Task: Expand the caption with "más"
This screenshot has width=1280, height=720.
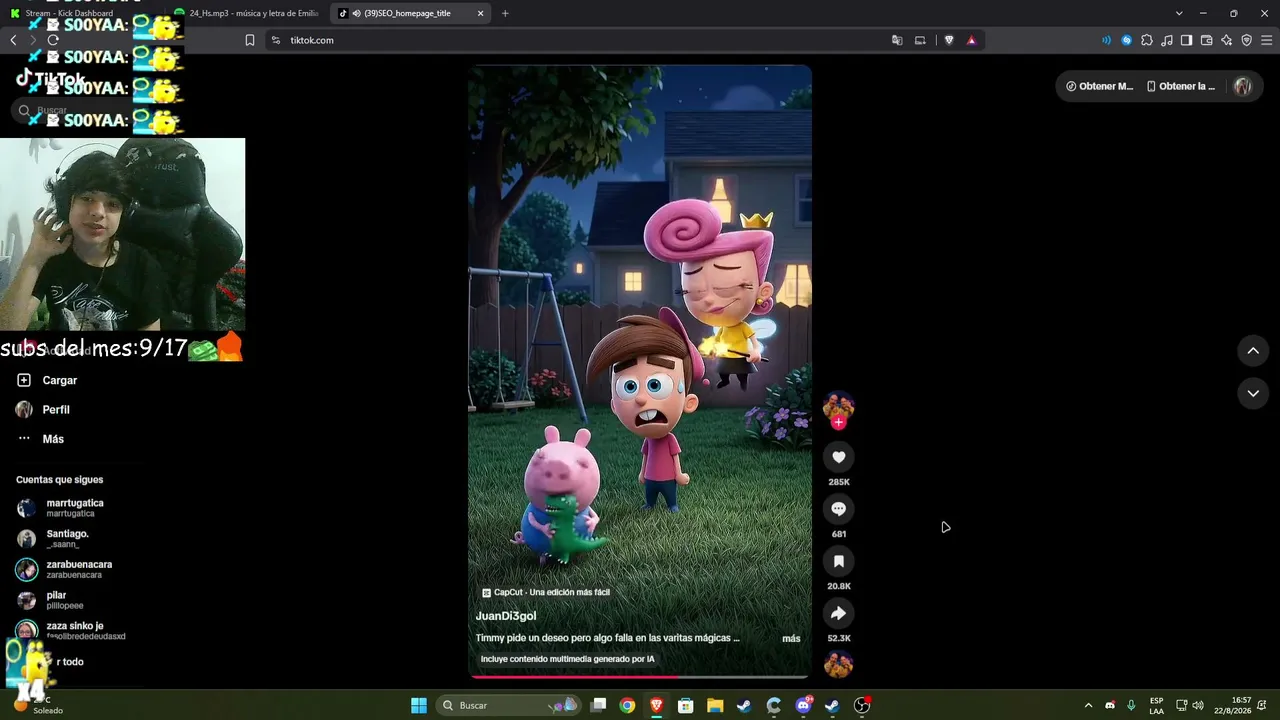Action: click(x=791, y=638)
